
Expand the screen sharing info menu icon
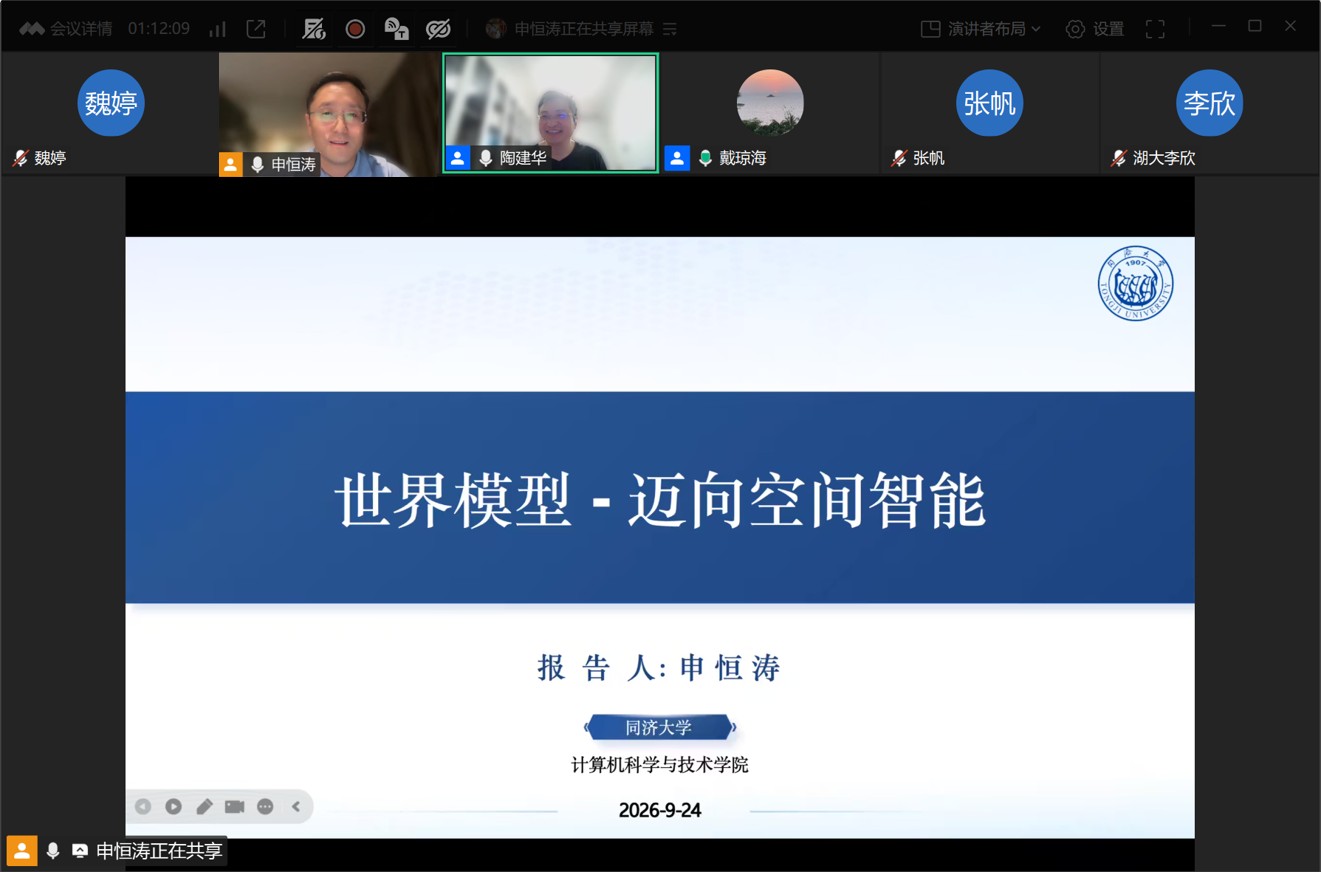[x=670, y=29]
